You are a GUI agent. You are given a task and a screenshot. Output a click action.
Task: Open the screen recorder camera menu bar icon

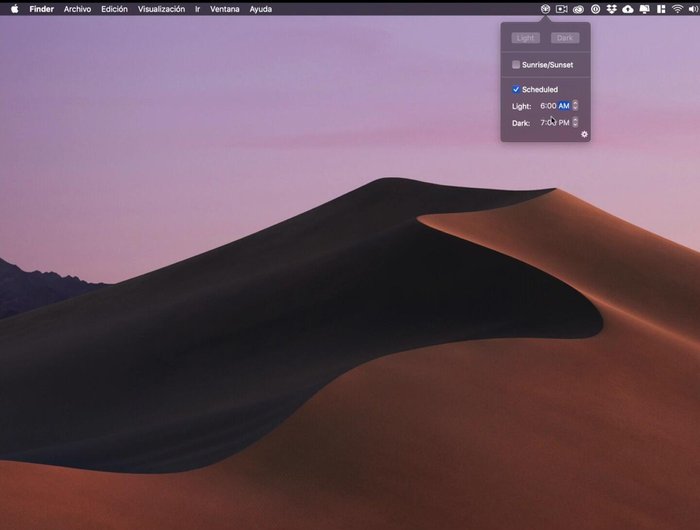562,8
